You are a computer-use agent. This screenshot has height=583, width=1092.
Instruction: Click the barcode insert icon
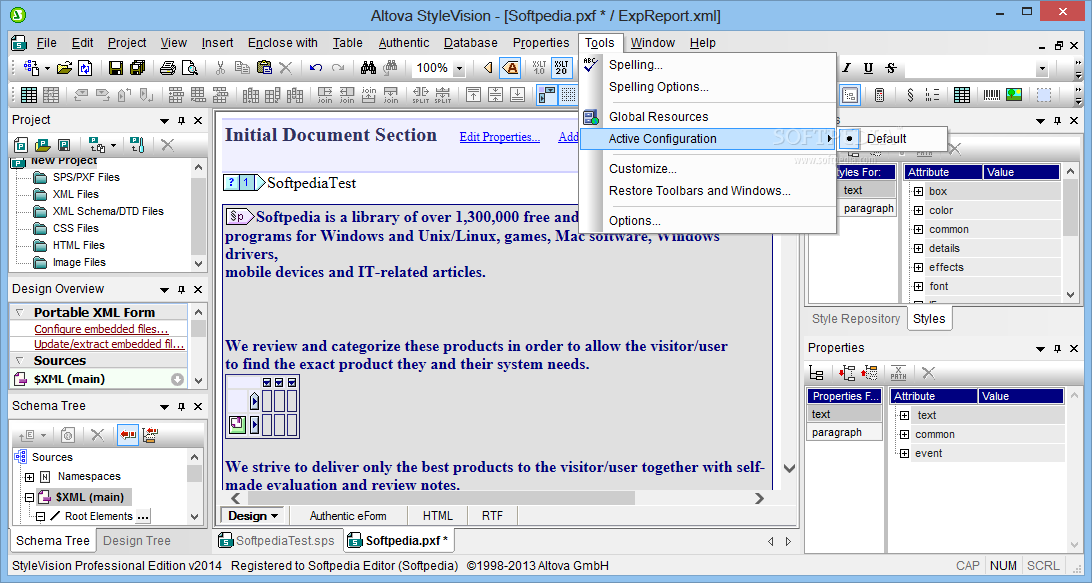(992, 95)
